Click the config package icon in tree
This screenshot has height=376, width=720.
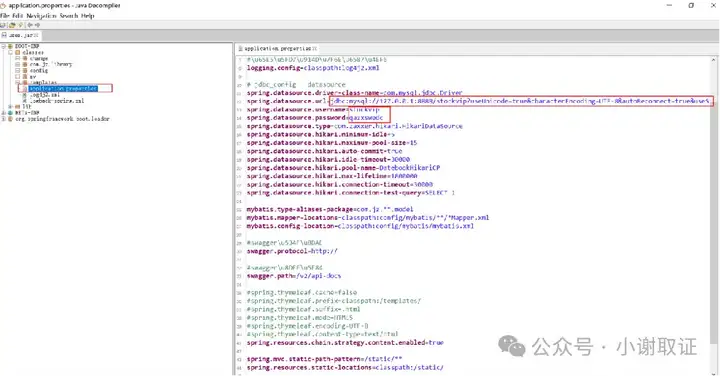pyautogui.click(x=25, y=70)
